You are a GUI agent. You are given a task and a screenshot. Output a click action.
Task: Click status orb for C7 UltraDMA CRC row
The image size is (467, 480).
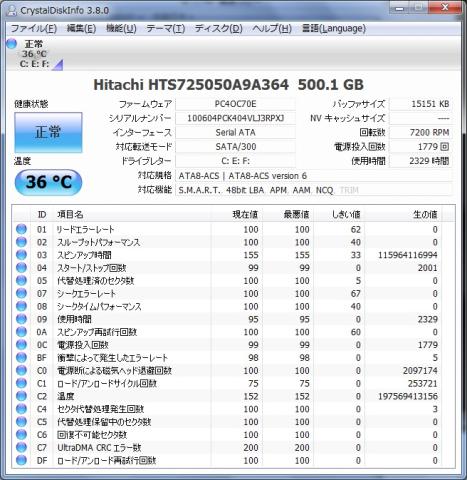[x=21, y=447]
